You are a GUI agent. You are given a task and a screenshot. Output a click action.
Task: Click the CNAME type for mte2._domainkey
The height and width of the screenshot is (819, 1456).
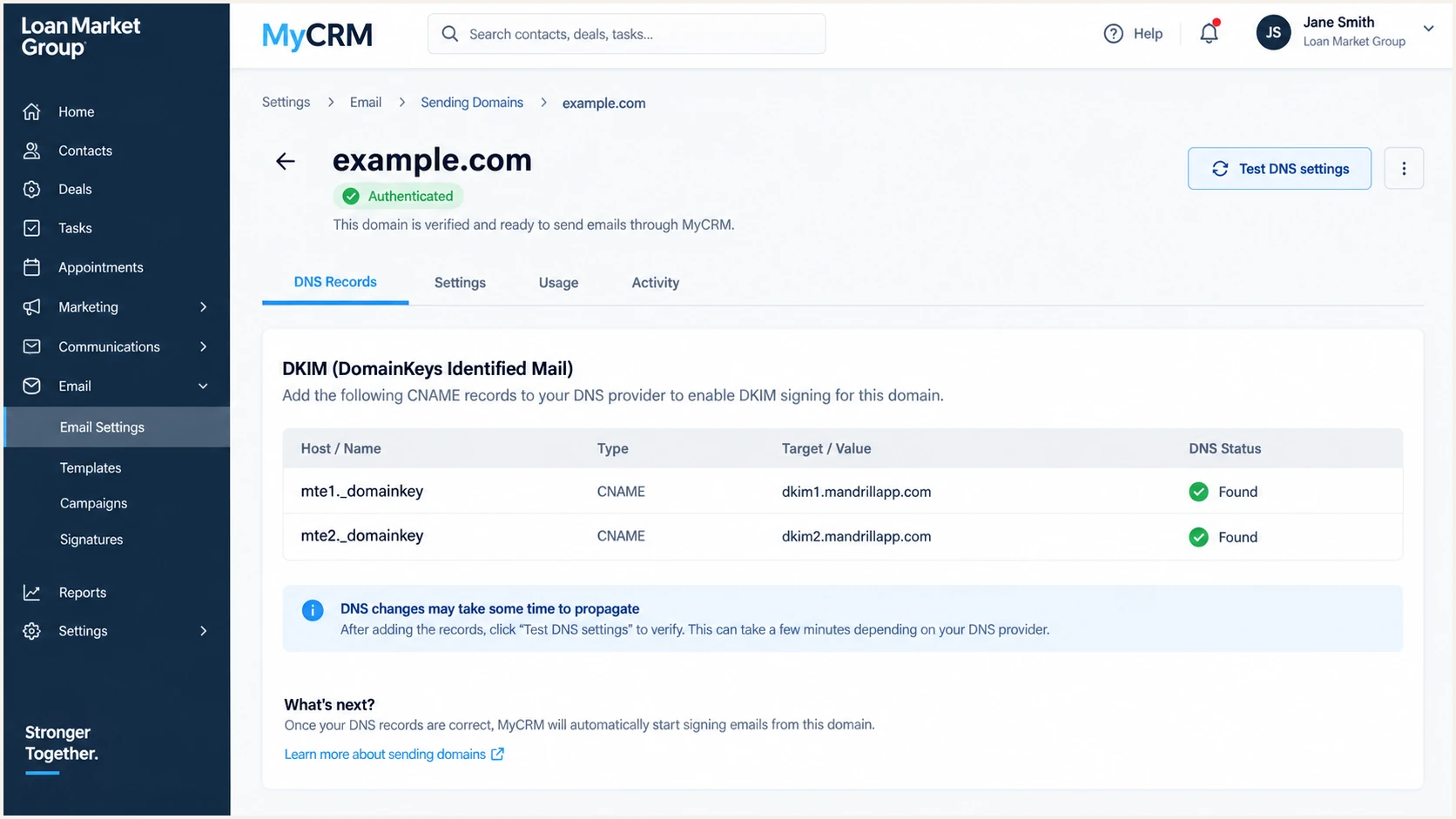(x=621, y=536)
